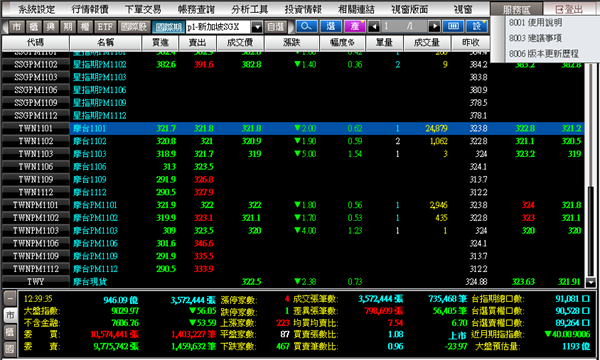The height and width of the screenshot is (360, 600).
Task: Sort by the 買進 column header
Action: click(x=160, y=43)
